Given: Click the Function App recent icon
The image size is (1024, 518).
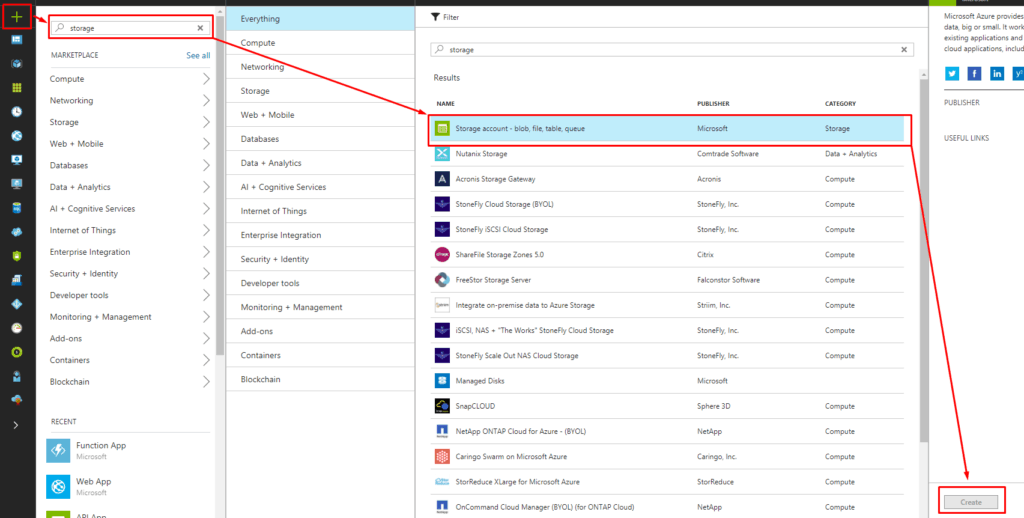Looking at the screenshot, I should pyautogui.click(x=58, y=451).
